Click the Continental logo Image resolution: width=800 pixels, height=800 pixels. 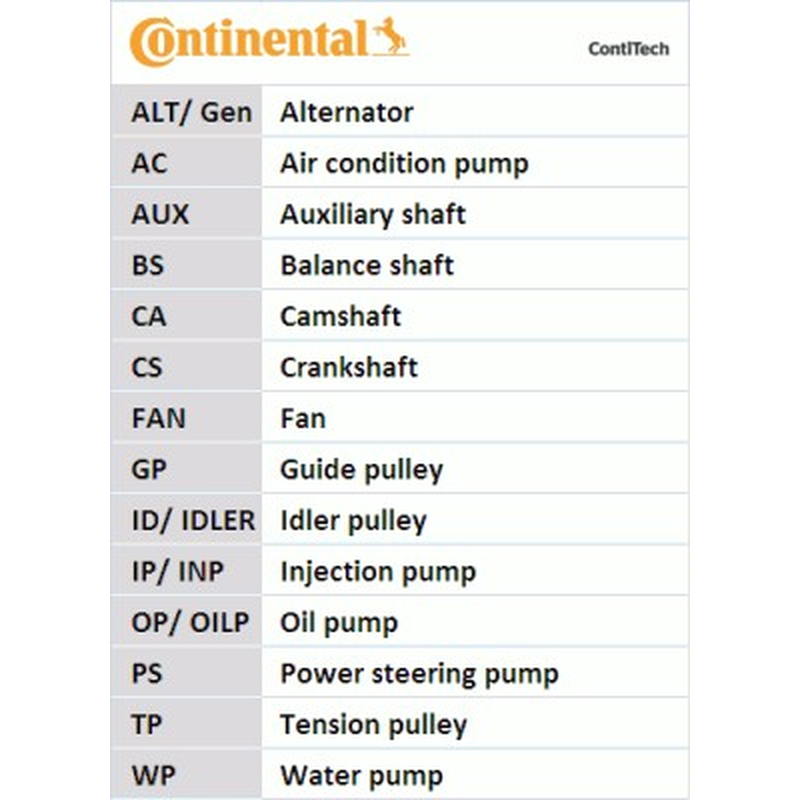pyautogui.click(x=250, y=42)
